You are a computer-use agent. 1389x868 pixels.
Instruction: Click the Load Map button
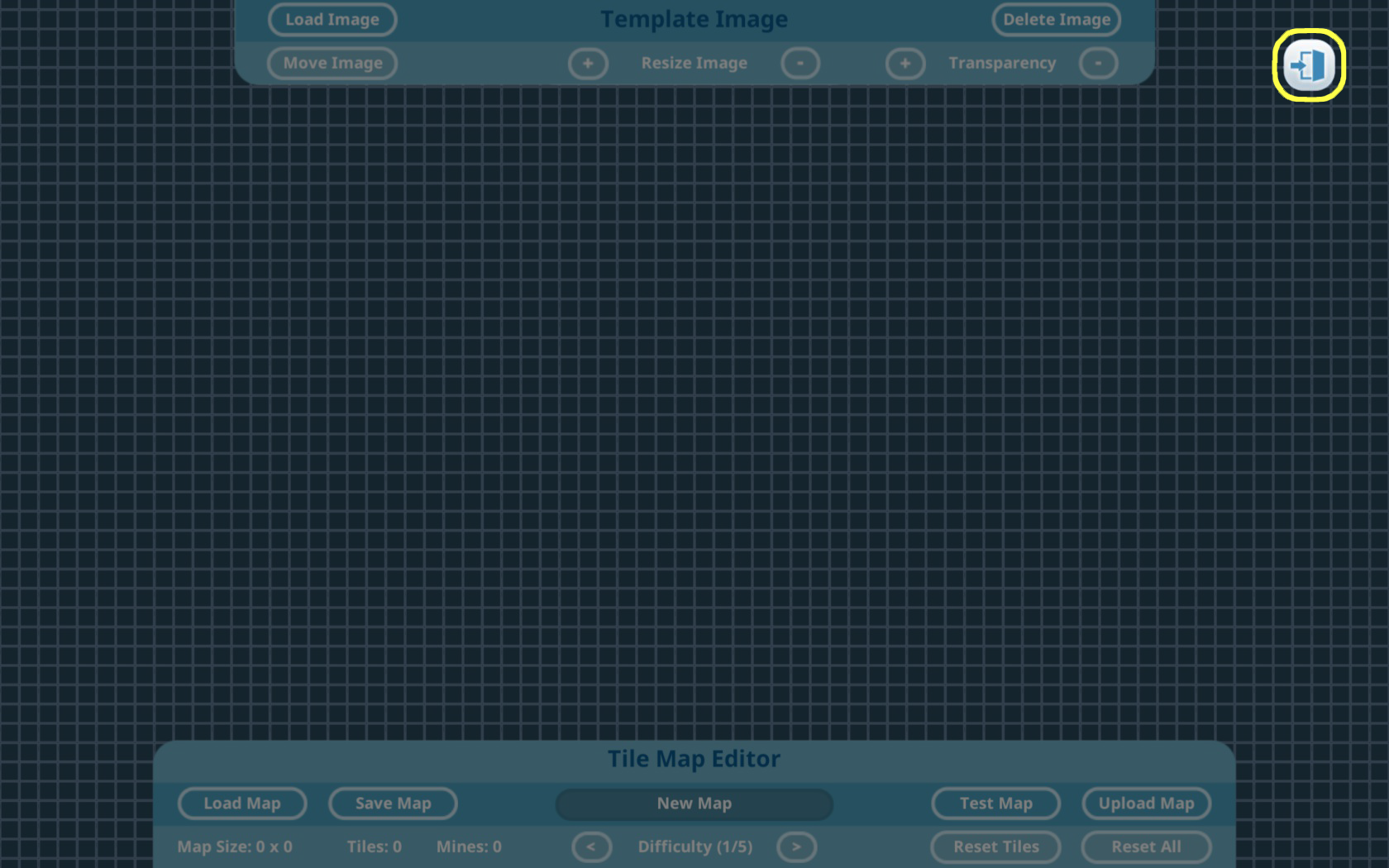coord(242,804)
